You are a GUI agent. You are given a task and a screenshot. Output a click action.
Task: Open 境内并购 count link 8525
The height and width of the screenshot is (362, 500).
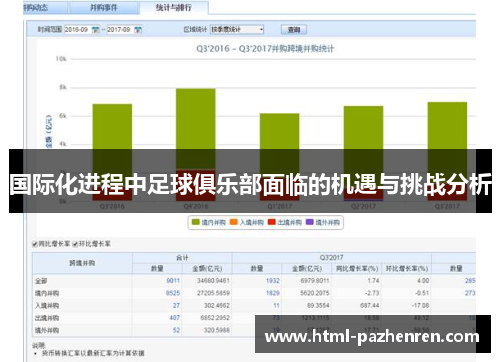pyautogui.click(x=173, y=293)
